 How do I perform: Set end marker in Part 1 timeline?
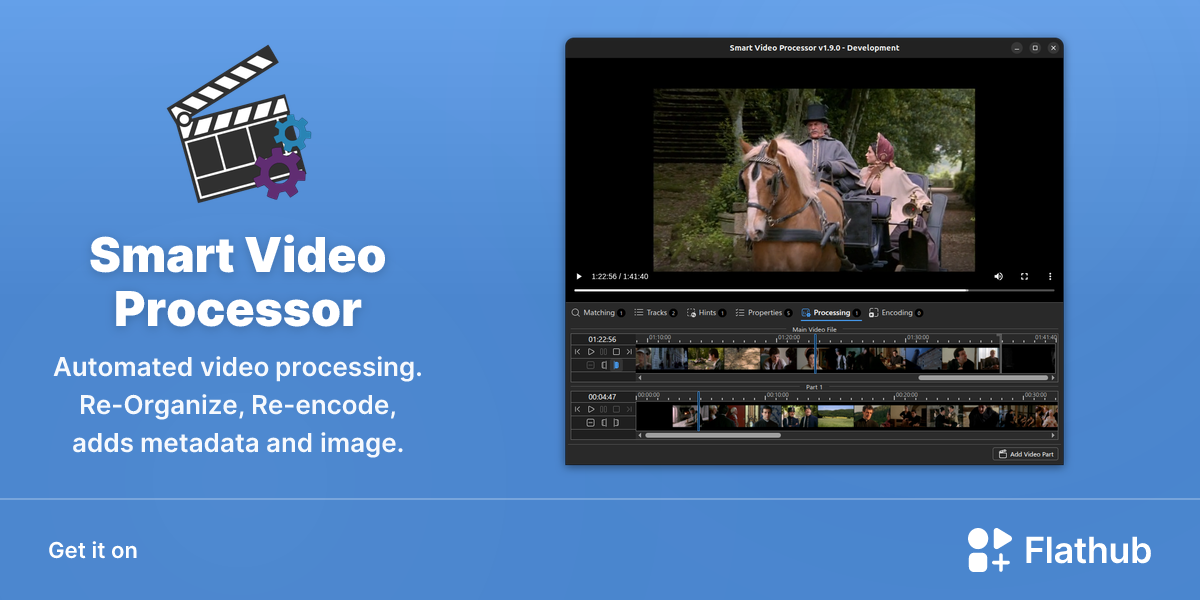click(x=616, y=423)
